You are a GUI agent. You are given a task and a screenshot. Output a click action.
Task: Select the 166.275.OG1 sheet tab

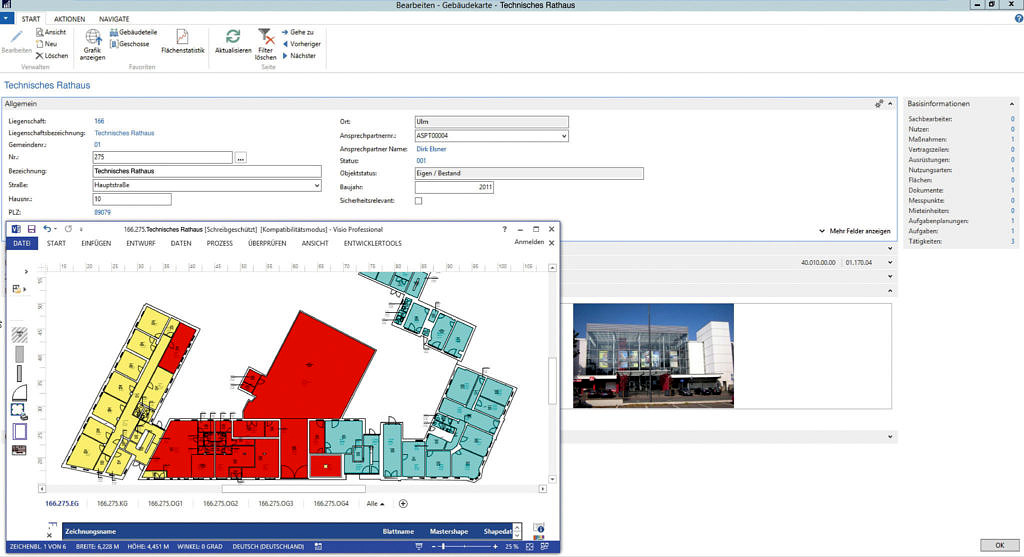[x=166, y=504]
